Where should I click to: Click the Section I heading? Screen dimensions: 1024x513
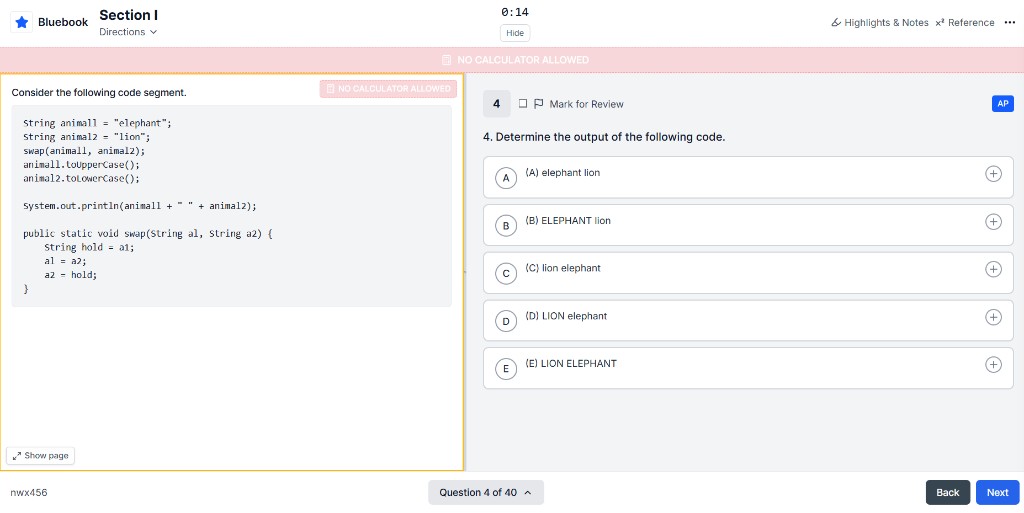[x=129, y=15]
